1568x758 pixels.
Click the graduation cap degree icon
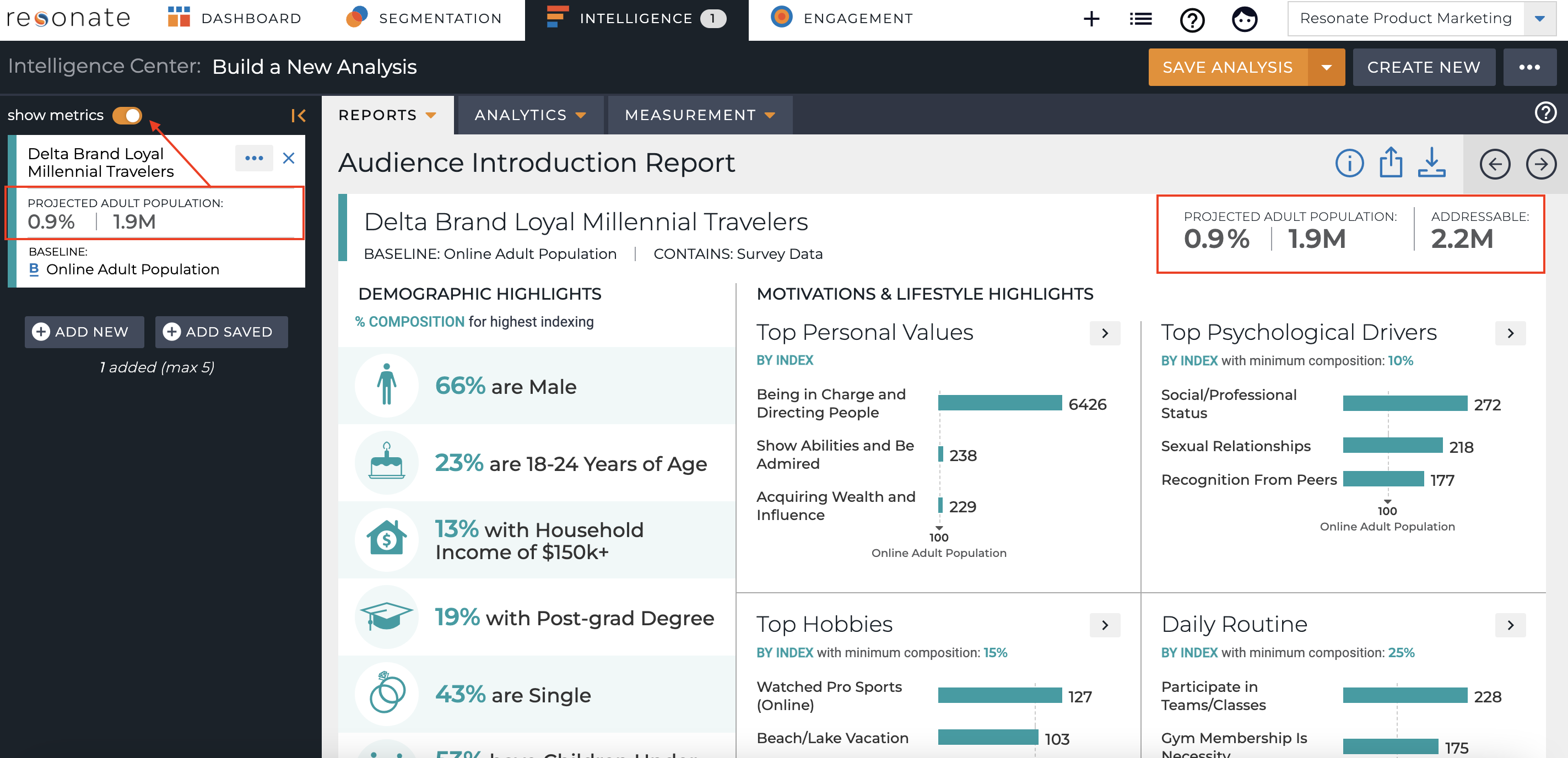point(387,617)
